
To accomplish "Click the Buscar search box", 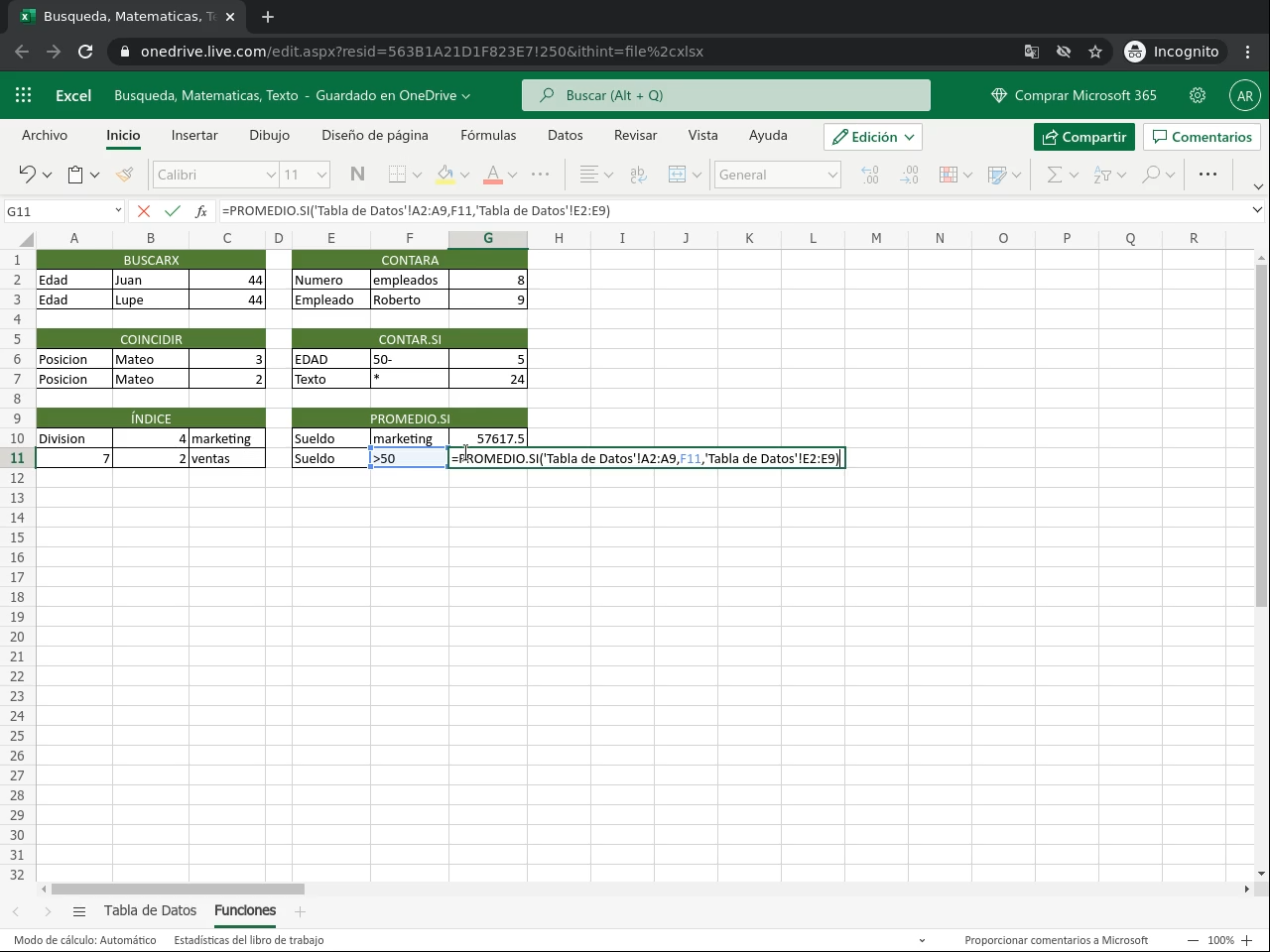I will click(x=726, y=95).
